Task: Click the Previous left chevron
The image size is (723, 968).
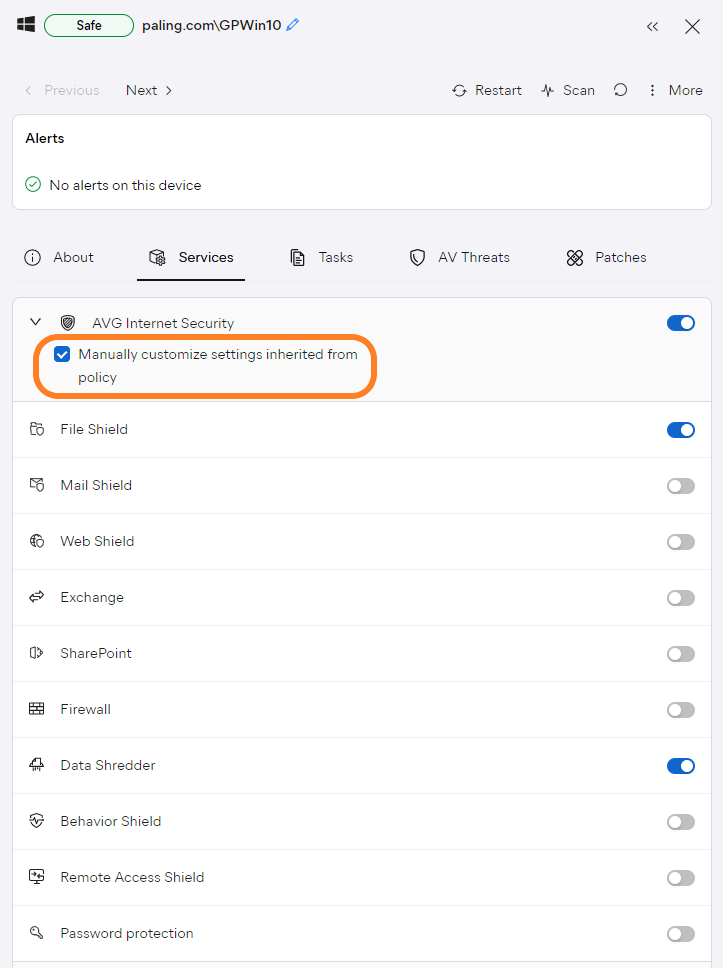Action: pyautogui.click(x=28, y=90)
